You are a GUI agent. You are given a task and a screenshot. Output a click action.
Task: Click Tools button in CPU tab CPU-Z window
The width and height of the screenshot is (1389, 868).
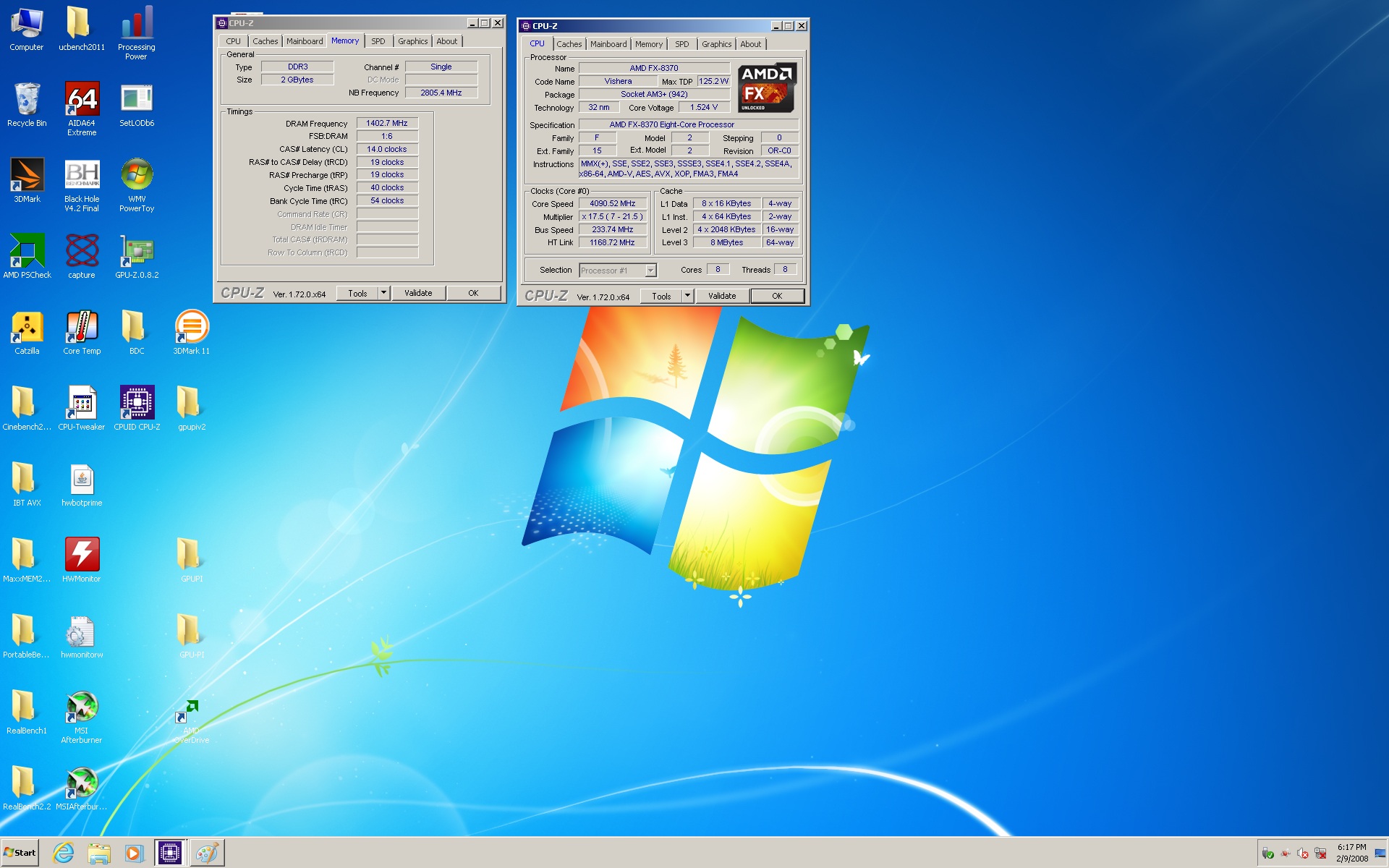coord(661,296)
